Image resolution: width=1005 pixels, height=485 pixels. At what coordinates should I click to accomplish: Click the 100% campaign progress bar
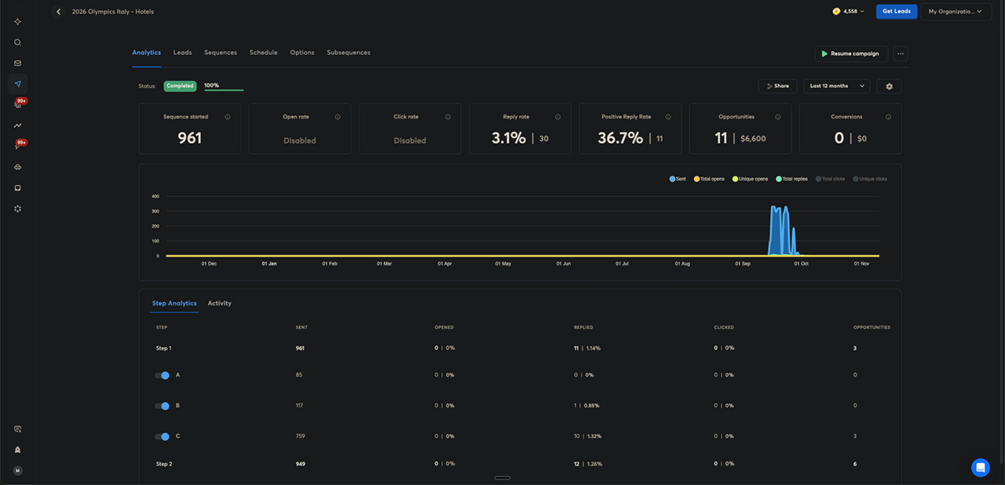(224, 86)
